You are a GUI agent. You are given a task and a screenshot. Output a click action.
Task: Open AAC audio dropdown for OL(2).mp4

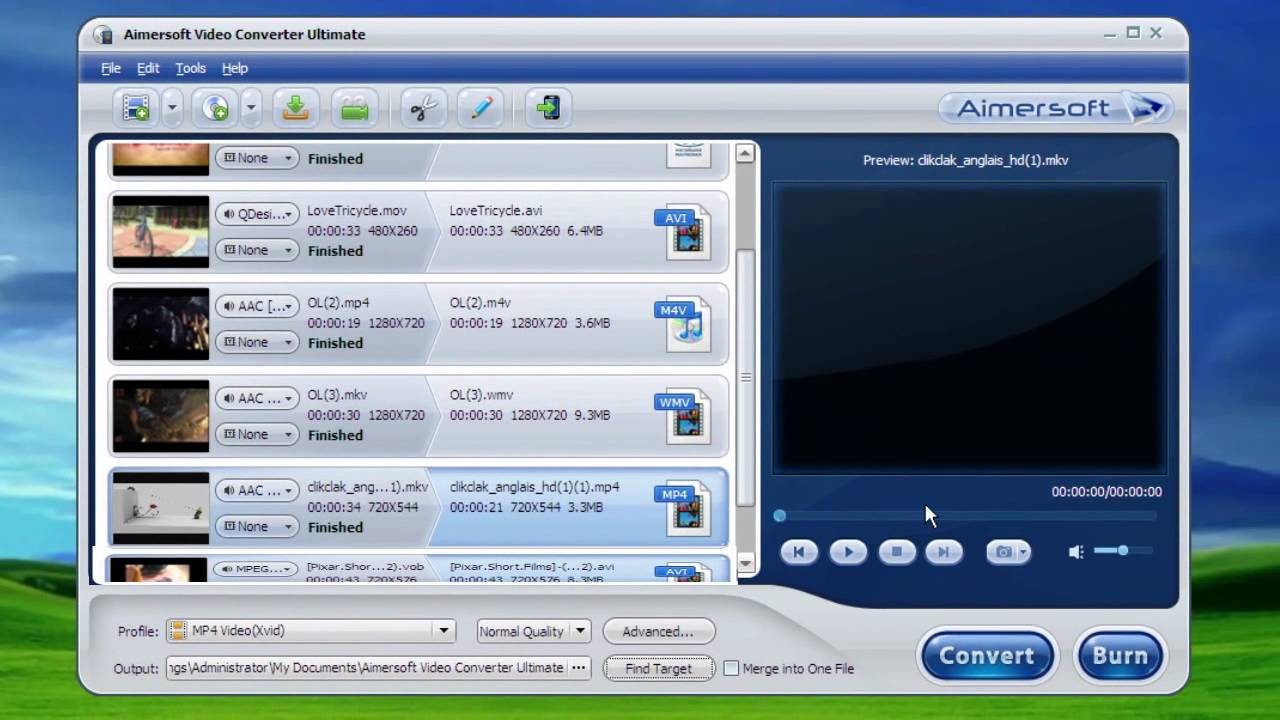click(x=257, y=306)
